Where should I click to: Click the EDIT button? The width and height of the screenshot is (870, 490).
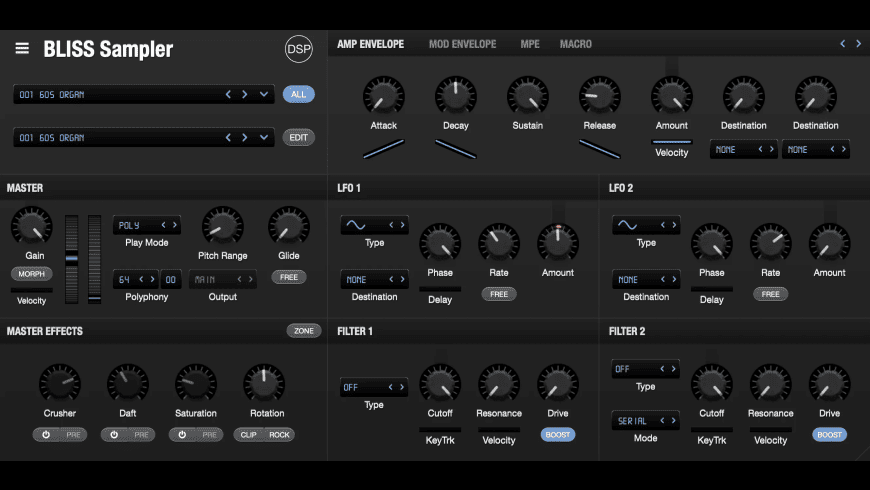pyautogui.click(x=299, y=138)
